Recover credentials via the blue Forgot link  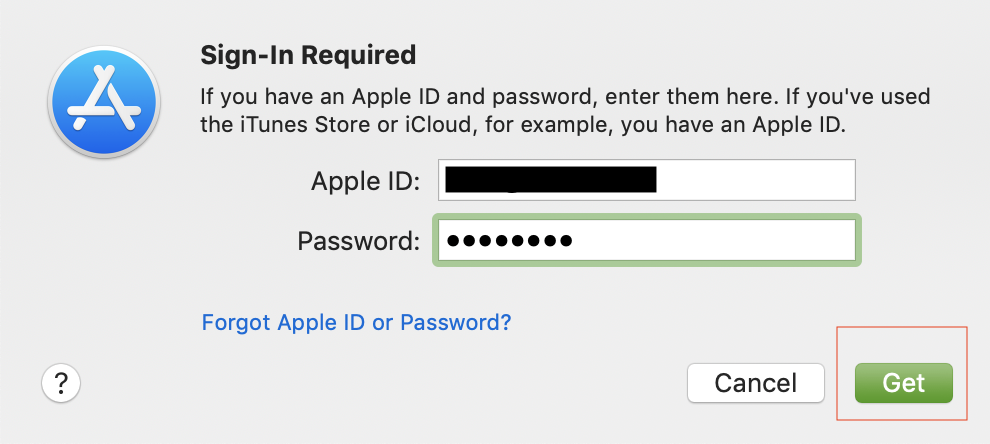356,323
